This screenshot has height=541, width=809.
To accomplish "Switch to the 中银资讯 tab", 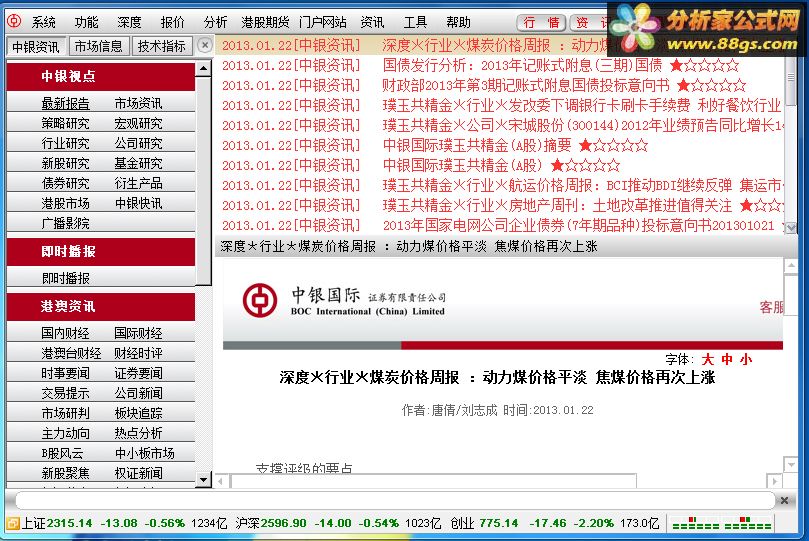I will coord(36,47).
